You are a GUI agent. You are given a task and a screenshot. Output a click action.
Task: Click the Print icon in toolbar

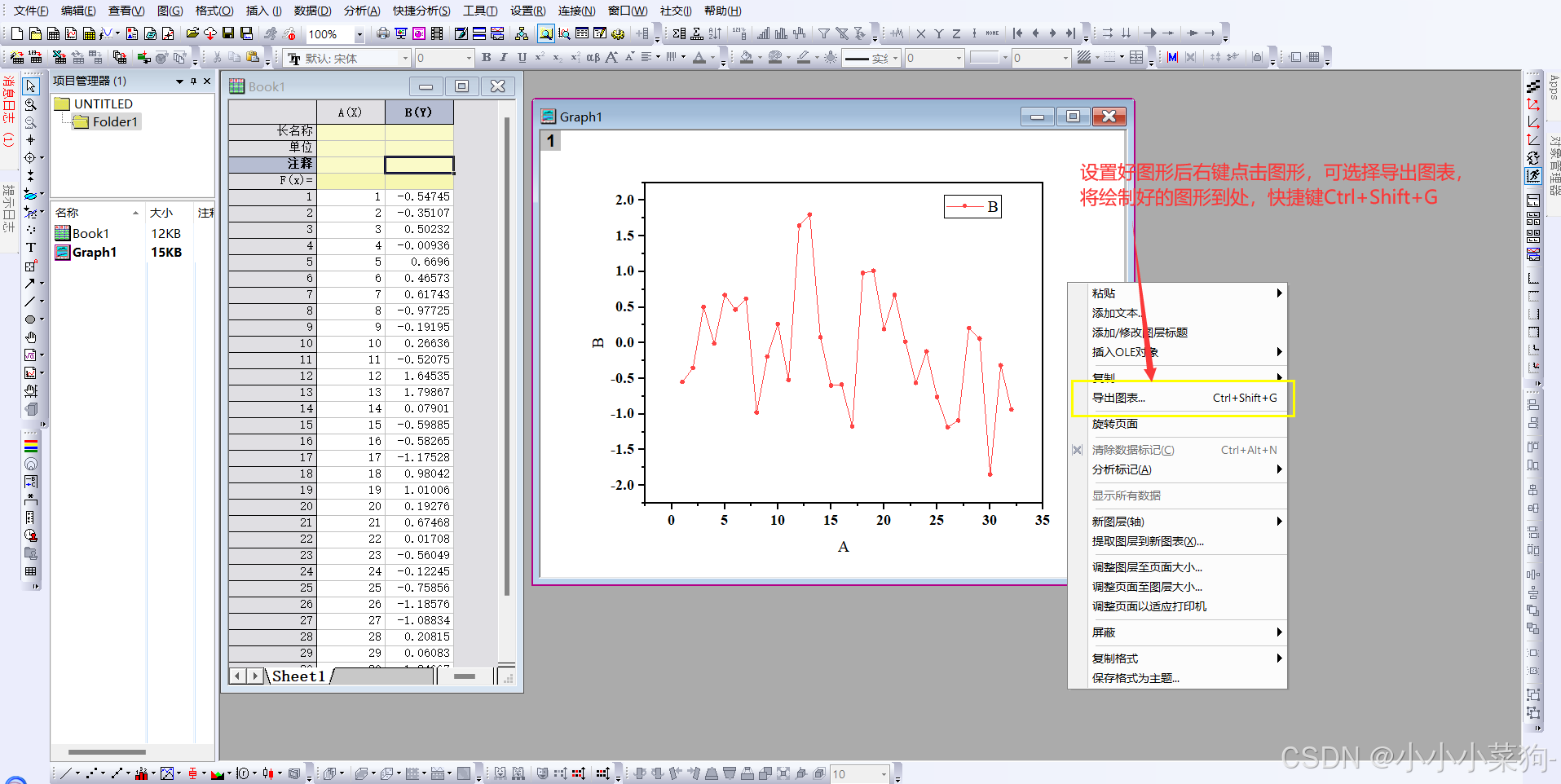[383, 33]
